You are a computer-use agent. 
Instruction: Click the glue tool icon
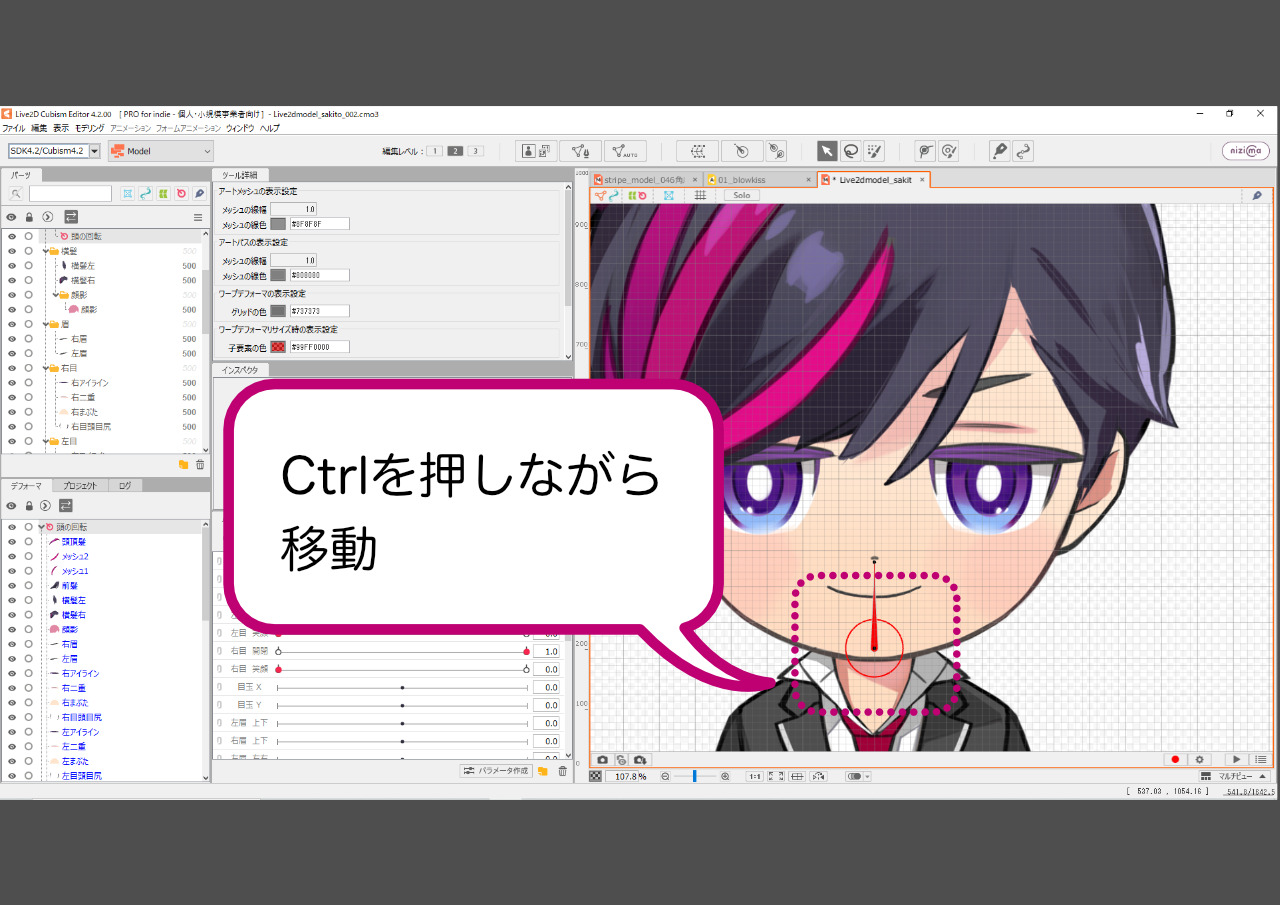[x=776, y=151]
